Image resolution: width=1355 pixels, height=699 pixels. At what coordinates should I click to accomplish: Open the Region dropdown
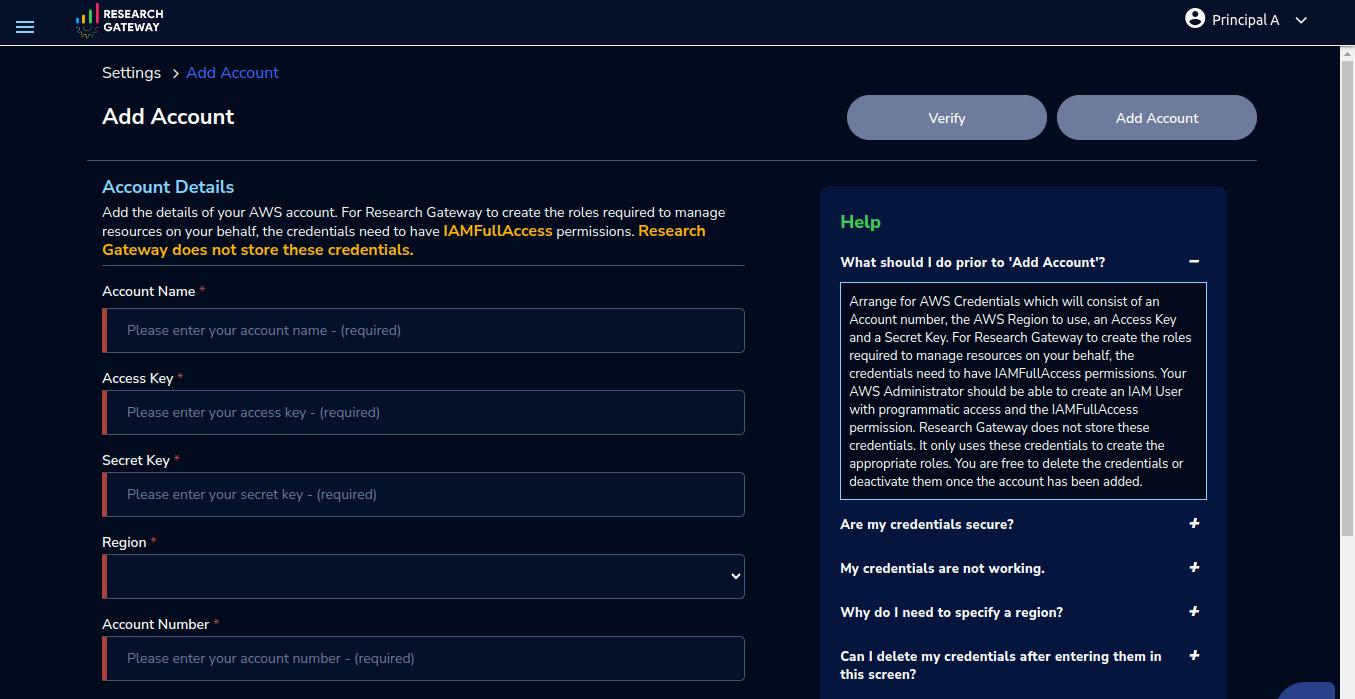(x=423, y=576)
